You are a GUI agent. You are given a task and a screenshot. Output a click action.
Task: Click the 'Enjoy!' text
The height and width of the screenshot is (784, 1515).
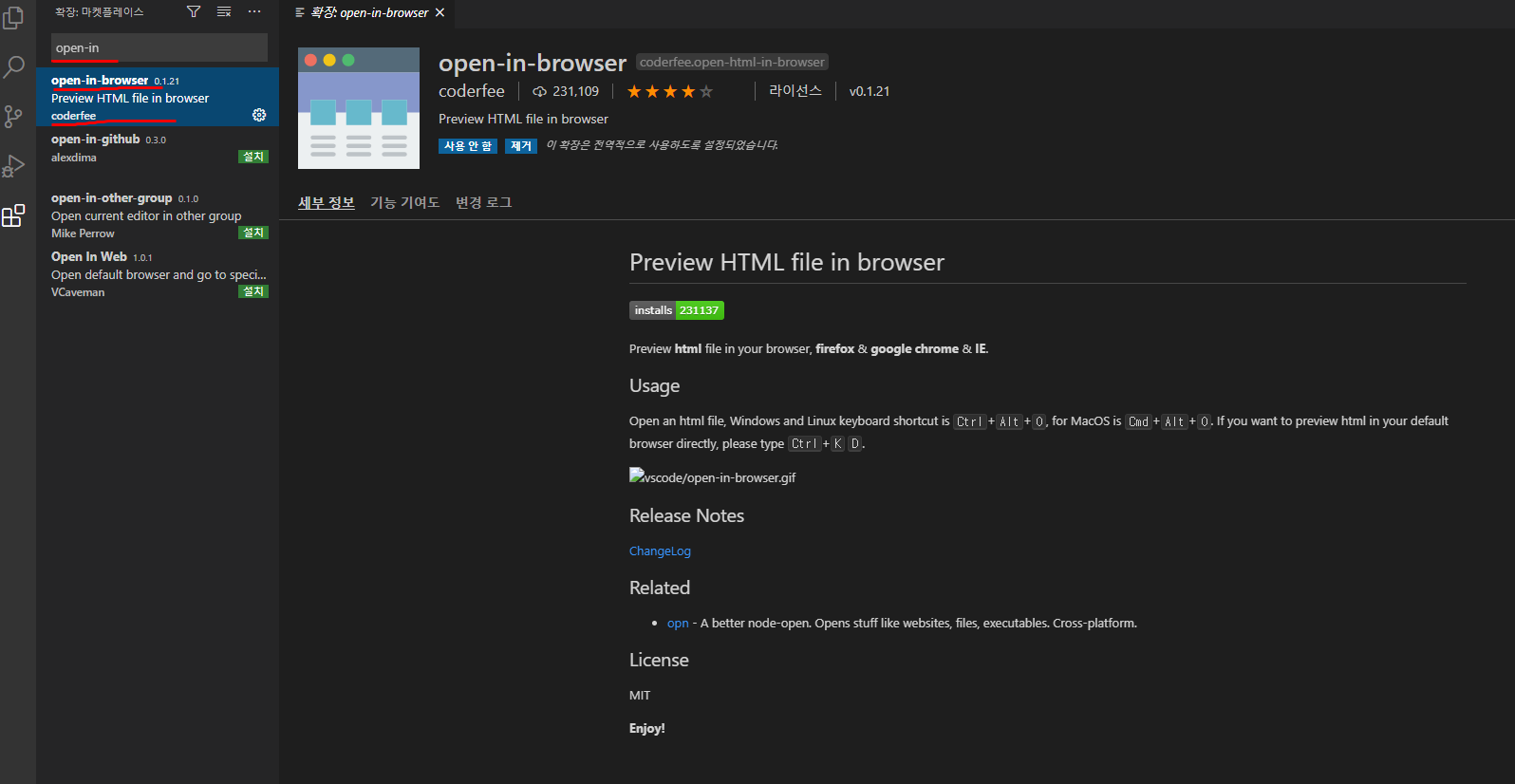[647, 729]
